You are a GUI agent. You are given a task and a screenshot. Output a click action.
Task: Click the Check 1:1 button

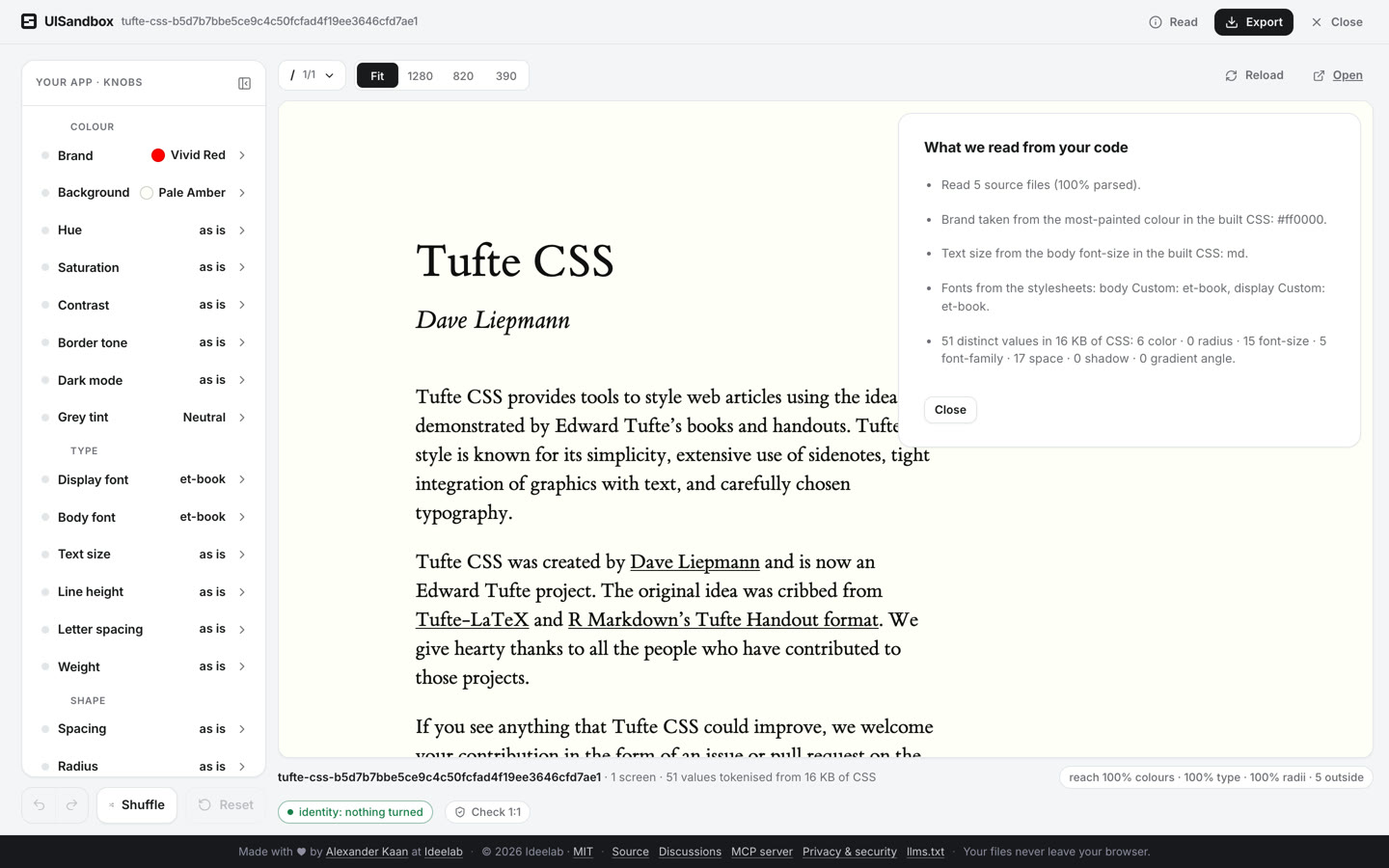click(487, 812)
